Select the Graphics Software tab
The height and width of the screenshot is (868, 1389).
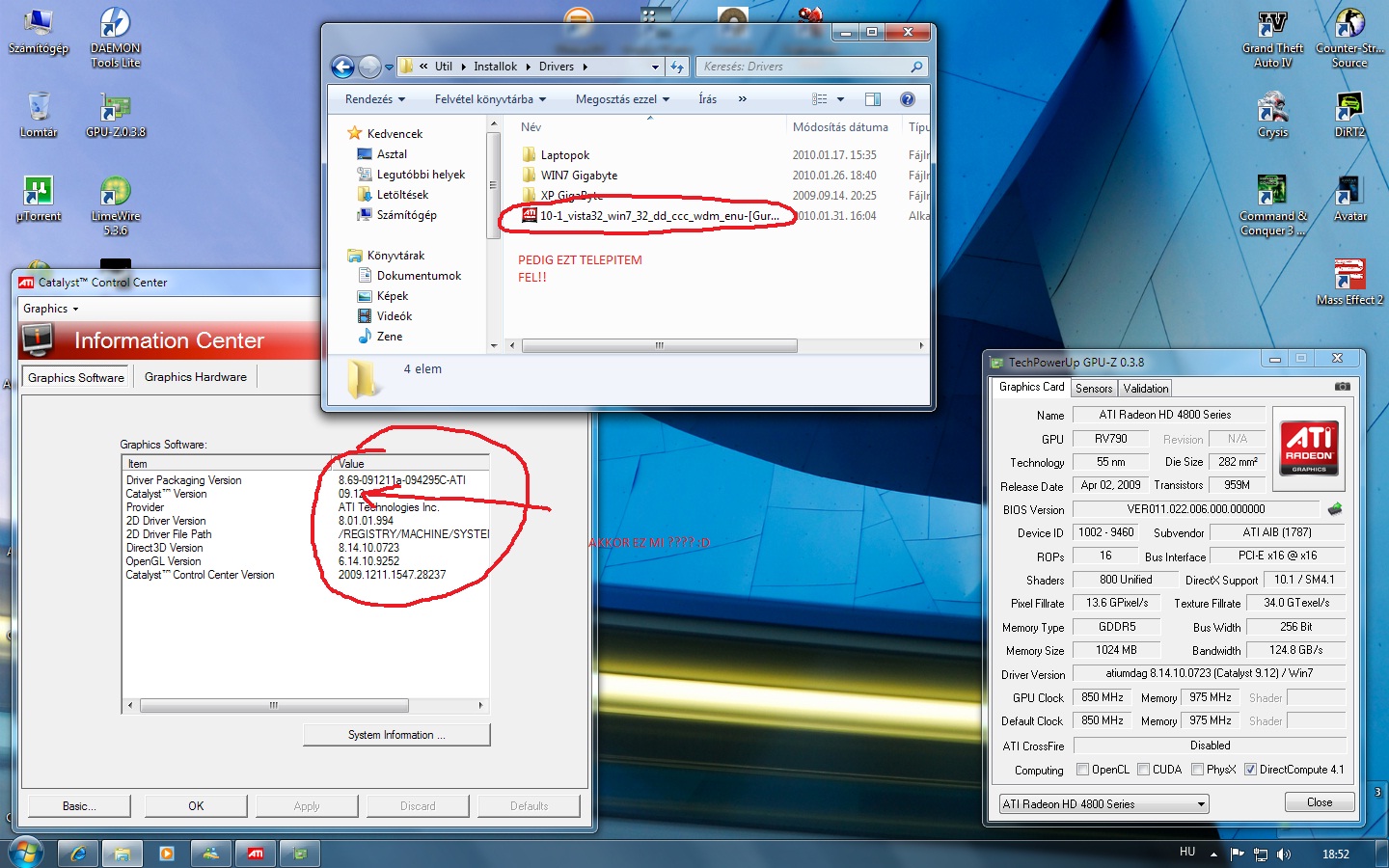coord(76,377)
